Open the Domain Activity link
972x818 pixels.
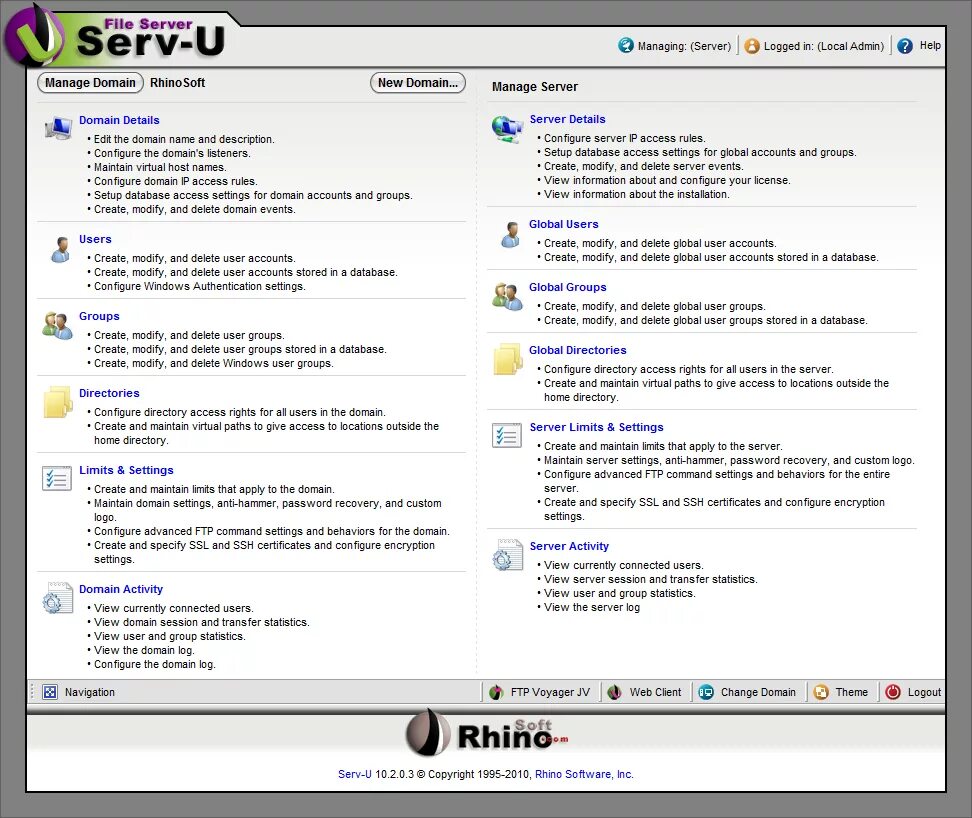[121, 589]
